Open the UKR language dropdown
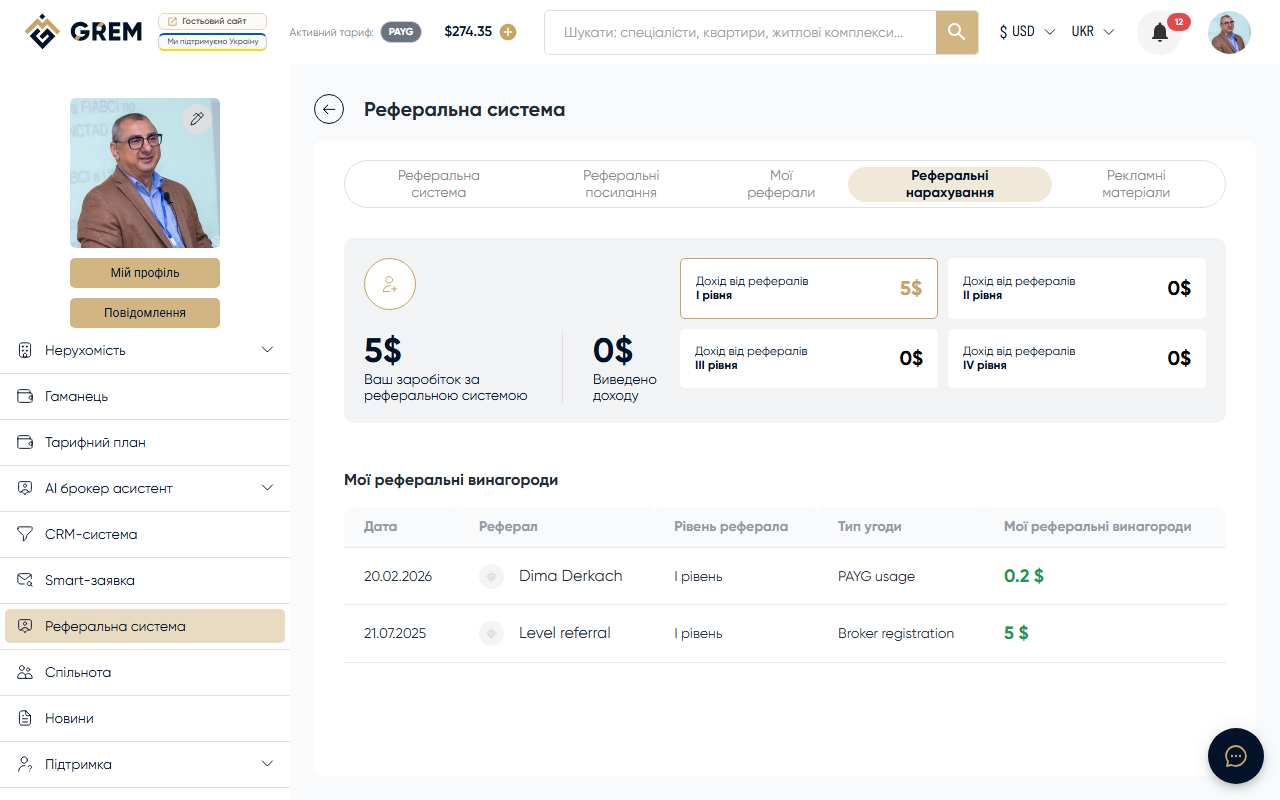 pyautogui.click(x=1091, y=31)
